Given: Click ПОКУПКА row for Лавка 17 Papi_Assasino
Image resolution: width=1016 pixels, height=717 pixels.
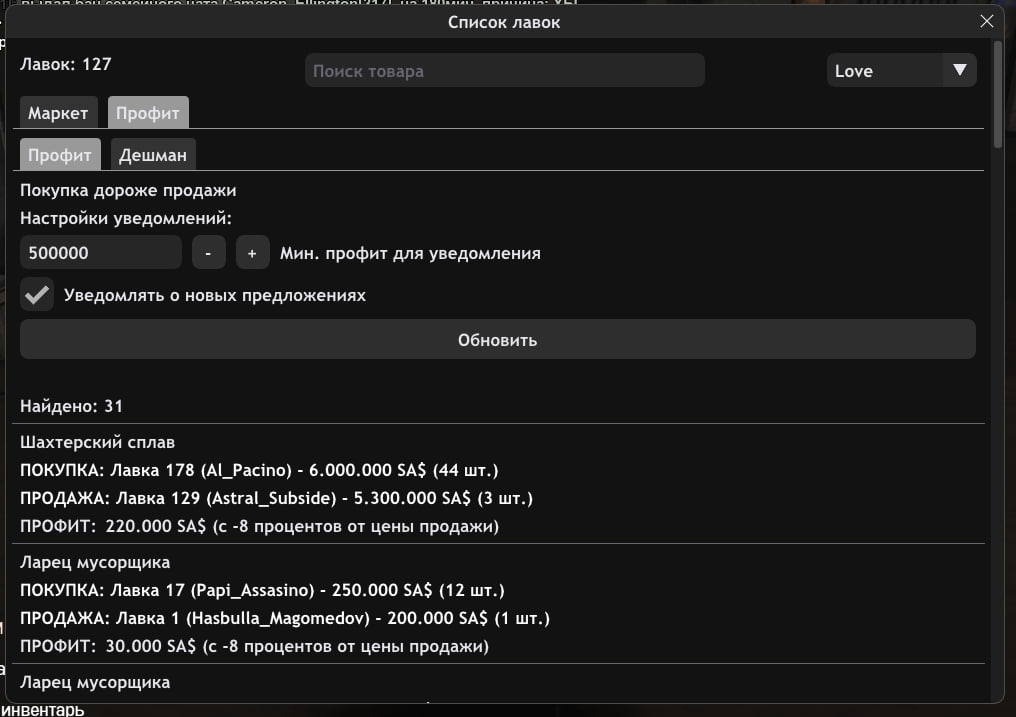Looking at the screenshot, I should pos(262,590).
